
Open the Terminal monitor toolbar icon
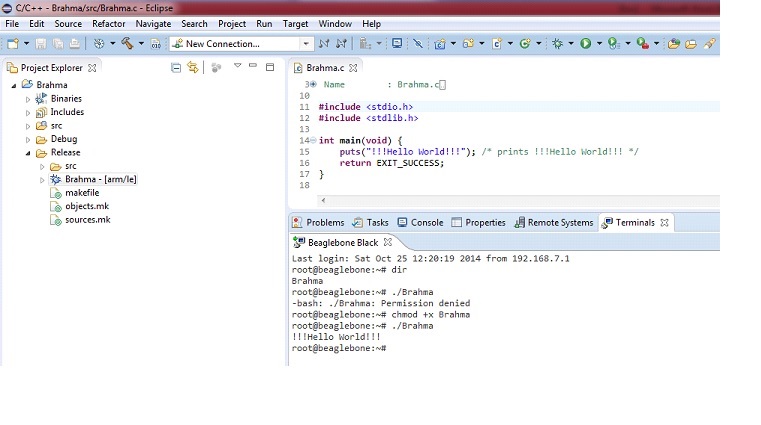[x=397, y=44]
